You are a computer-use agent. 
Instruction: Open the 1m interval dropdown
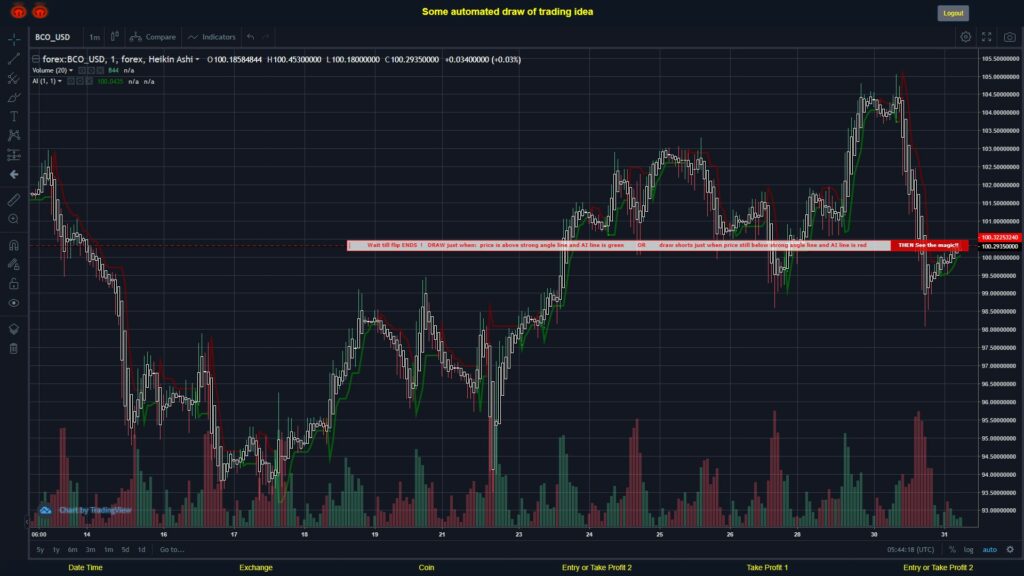click(95, 37)
